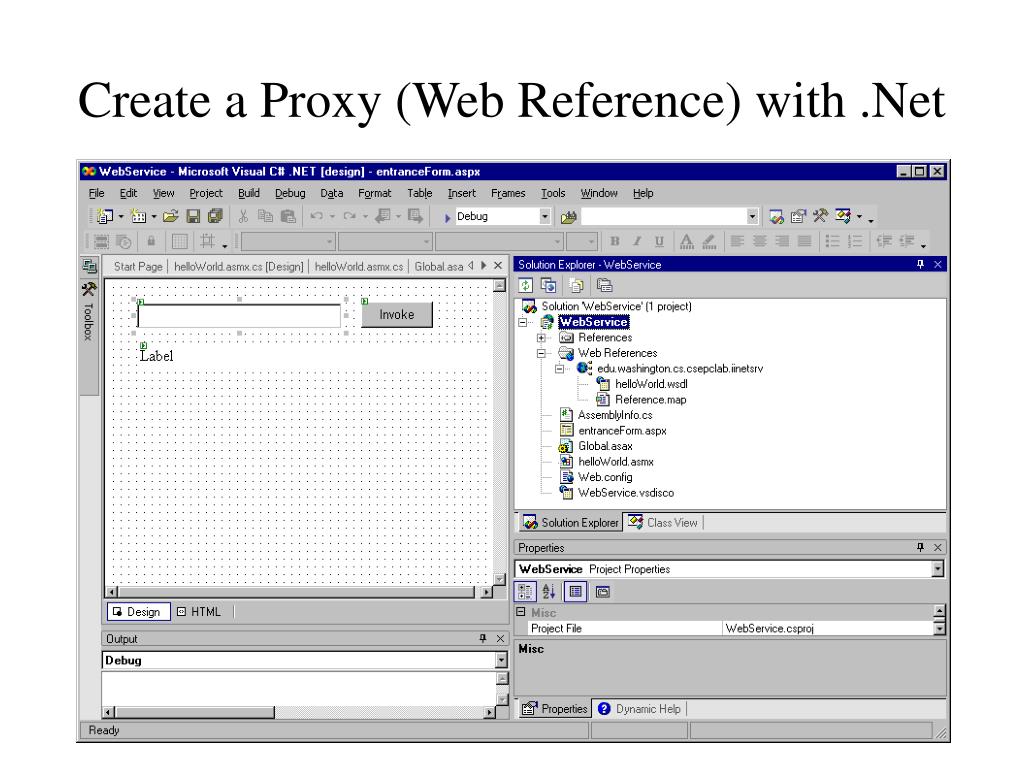Click the Alphabetic sort icon in Properties
The width and height of the screenshot is (1024, 768).
549,592
